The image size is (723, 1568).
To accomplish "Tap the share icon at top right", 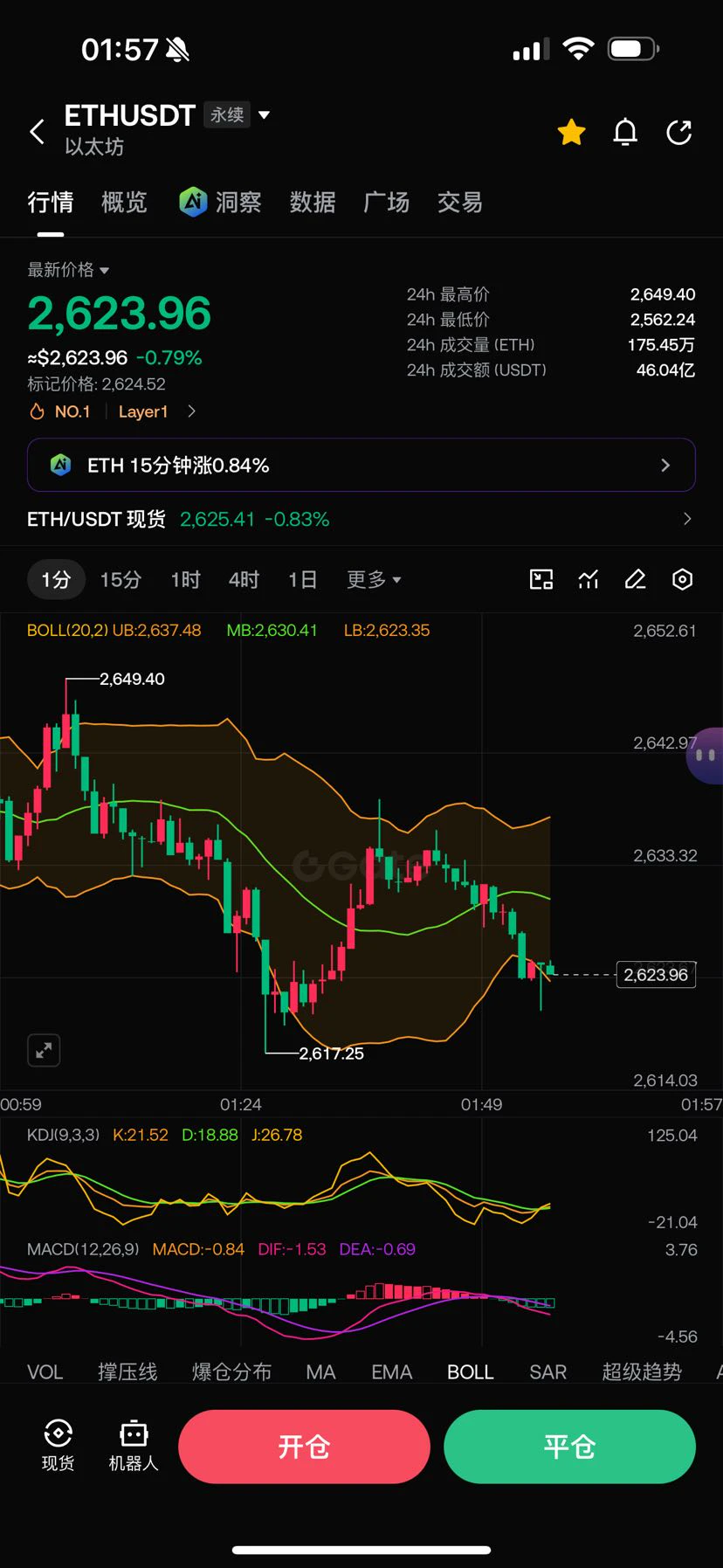I will tap(679, 132).
